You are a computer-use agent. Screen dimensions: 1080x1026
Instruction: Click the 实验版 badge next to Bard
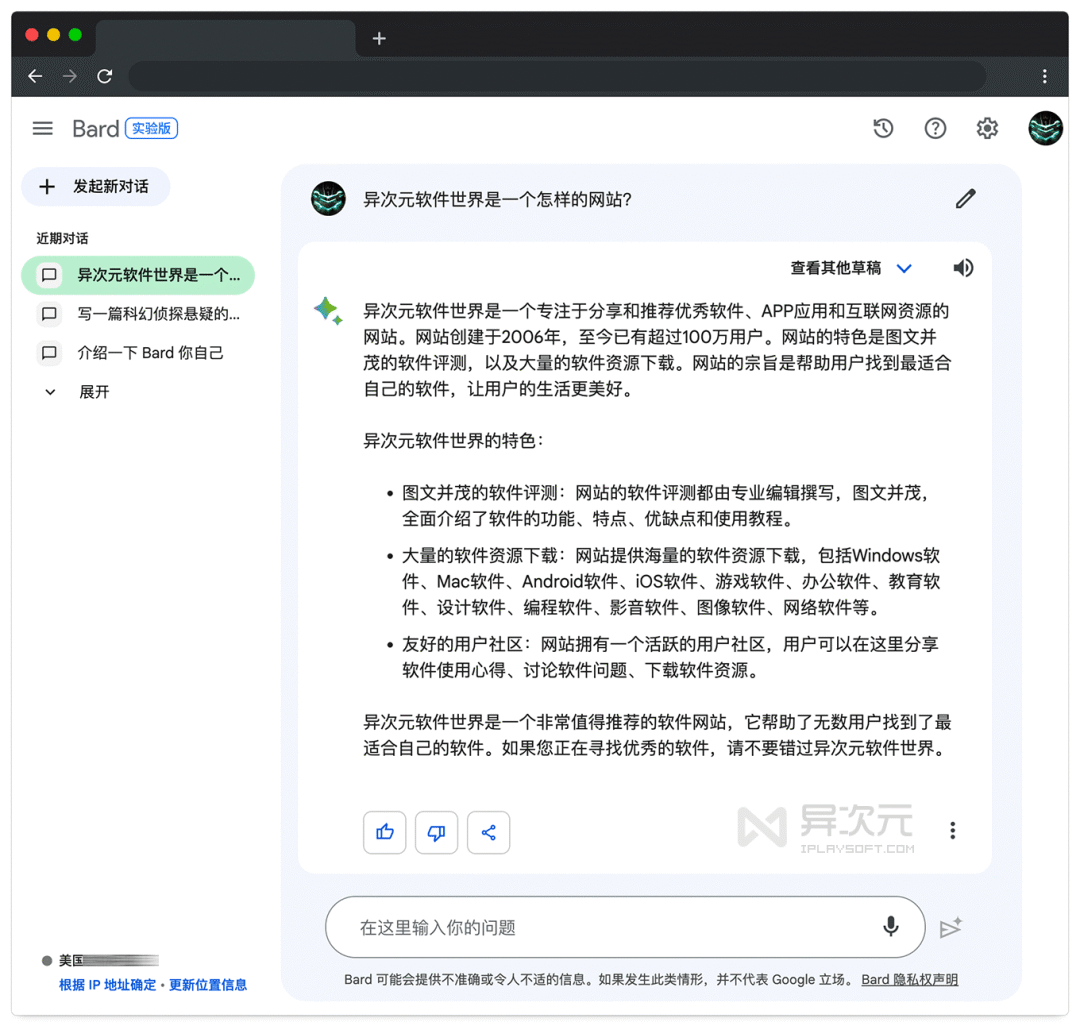pos(152,128)
